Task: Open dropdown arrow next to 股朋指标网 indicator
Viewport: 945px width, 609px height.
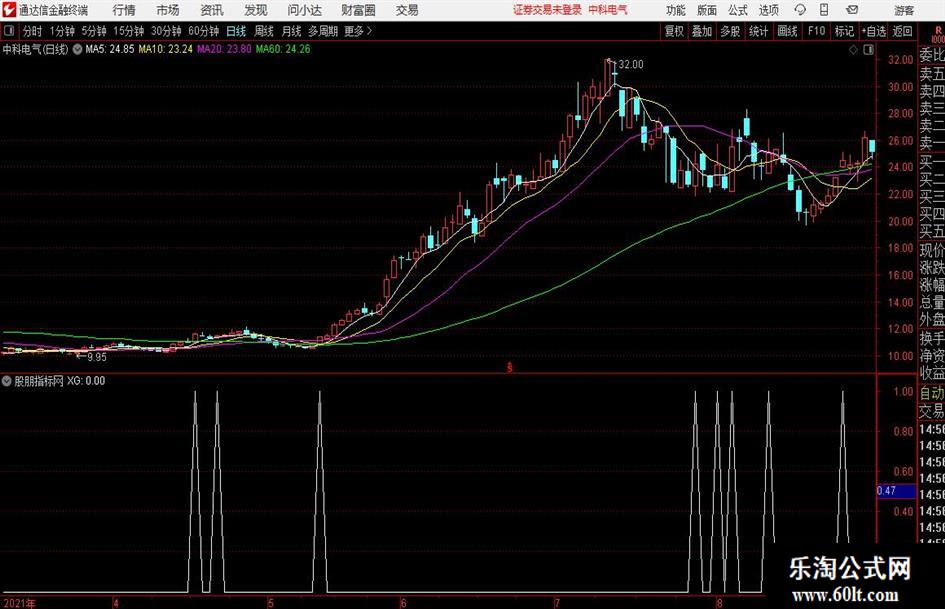Action: click(x=7, y=380)
